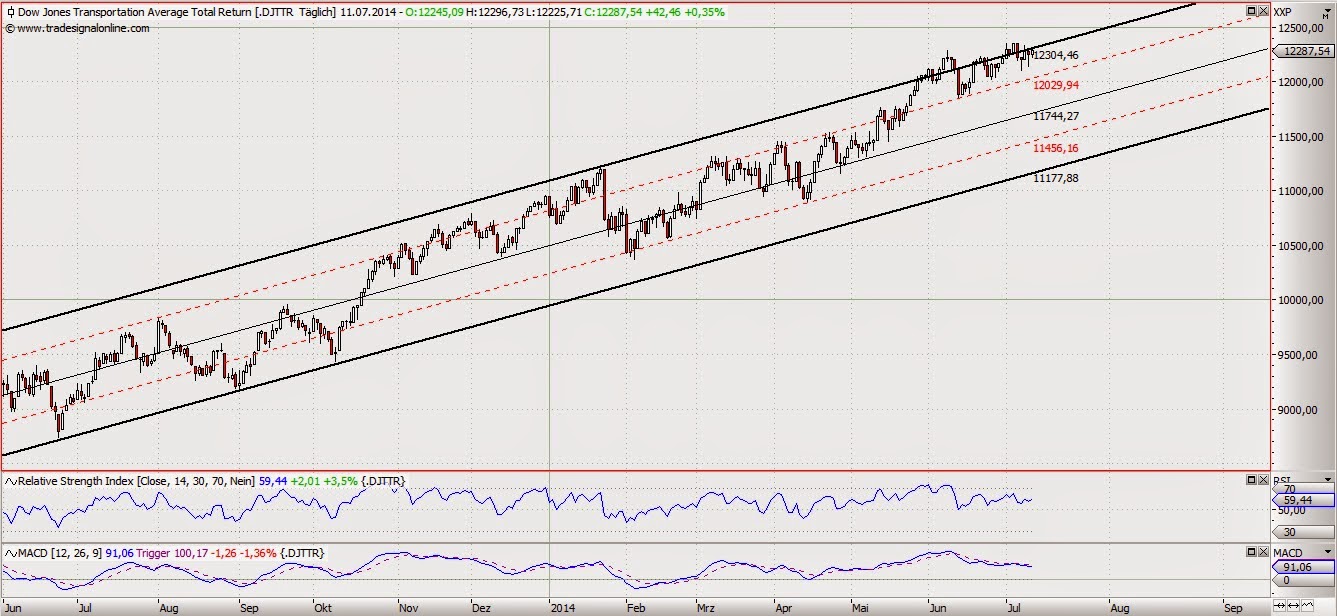1337x616 pixels.
Task: Close the MACD indicator pane
Action: coord(1263,552)
